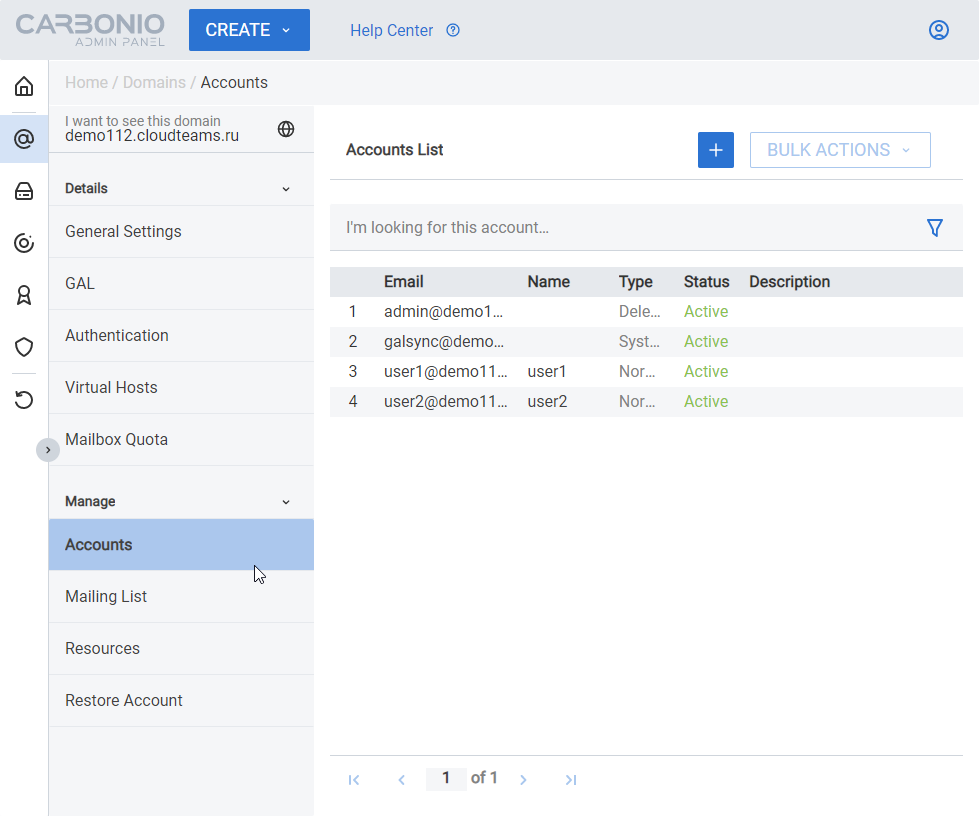Collapse the Manage section

click(x=286, y=502)
